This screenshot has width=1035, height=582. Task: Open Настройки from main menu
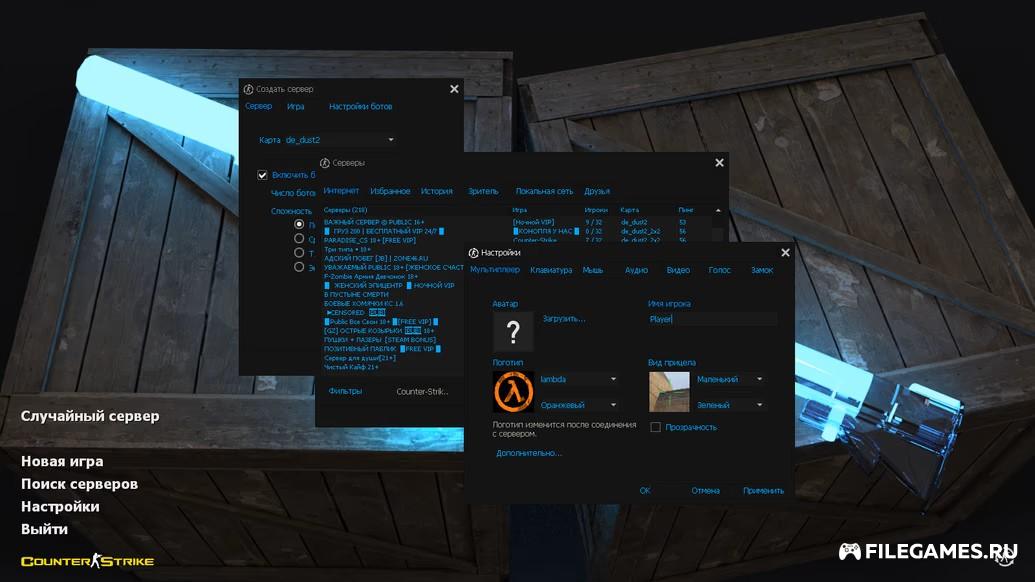pos(60,506)
